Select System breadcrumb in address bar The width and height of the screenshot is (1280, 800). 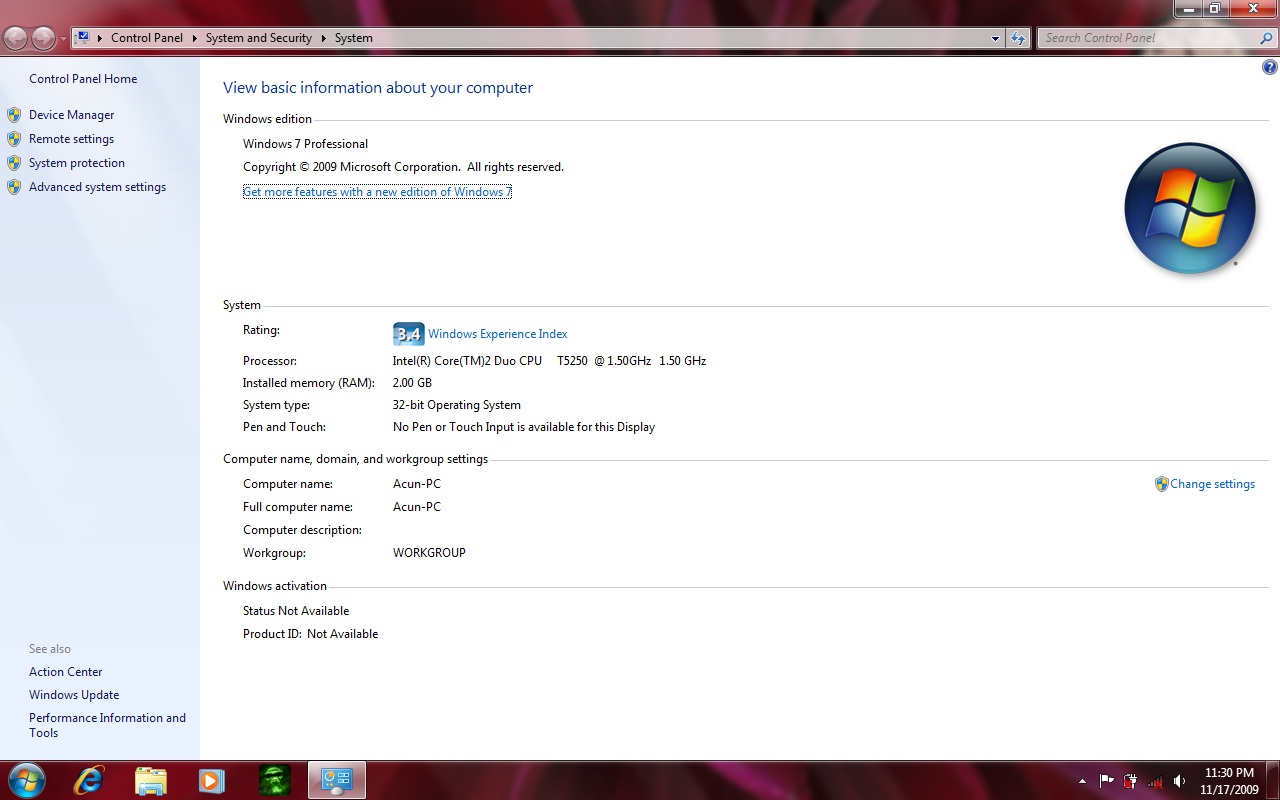coord(354,38)
